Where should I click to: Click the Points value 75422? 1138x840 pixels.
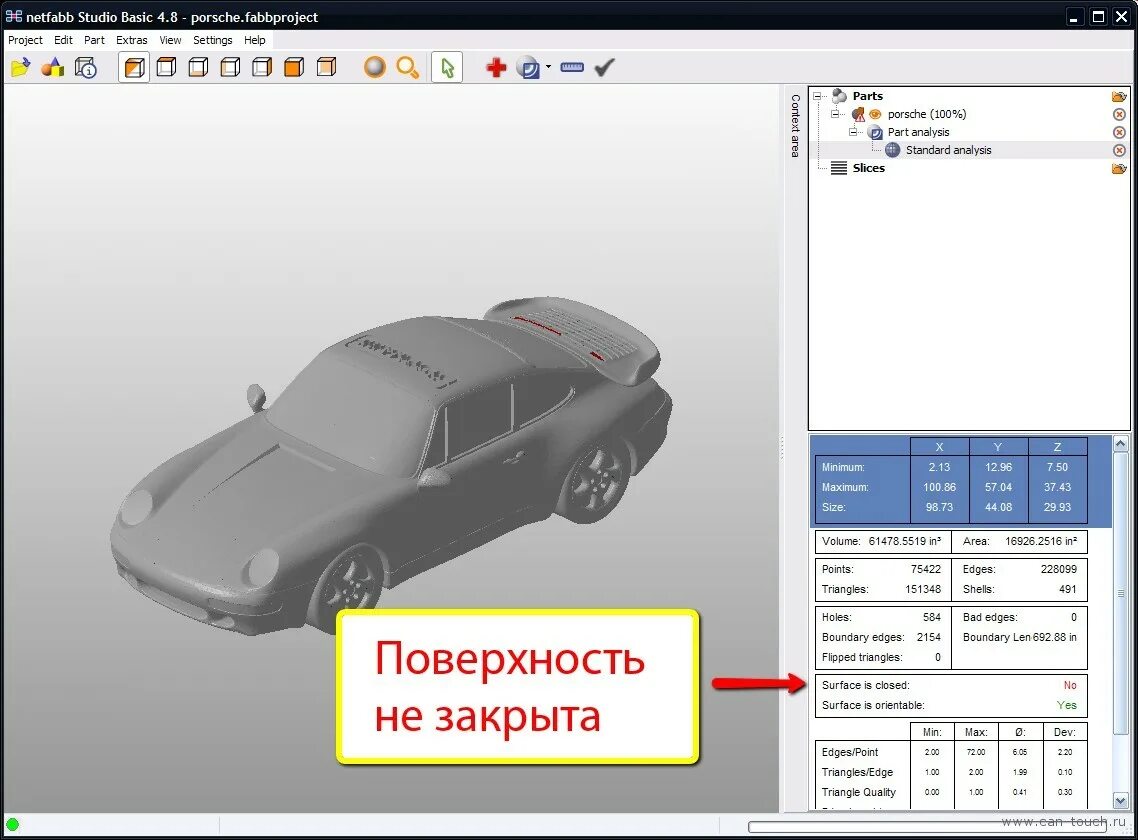[x=925, y=569]
